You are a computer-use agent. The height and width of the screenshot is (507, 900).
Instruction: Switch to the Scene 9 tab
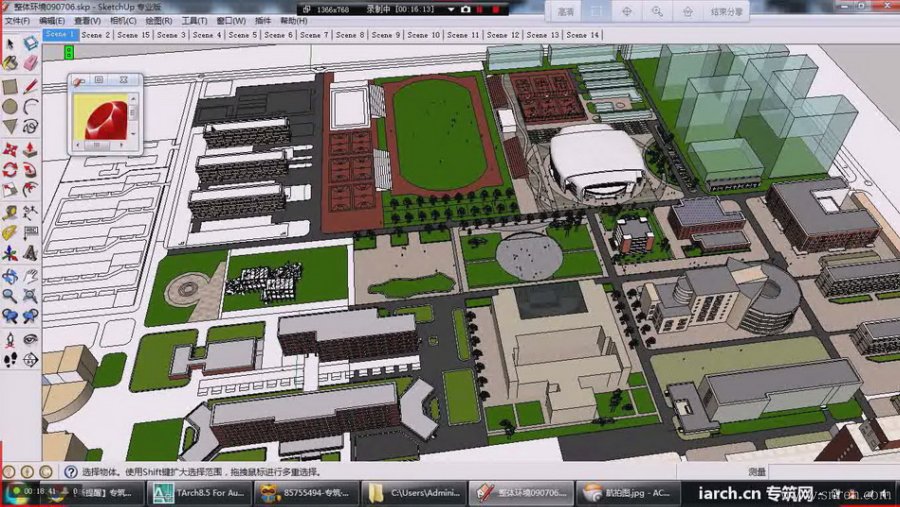coord(386,35)
